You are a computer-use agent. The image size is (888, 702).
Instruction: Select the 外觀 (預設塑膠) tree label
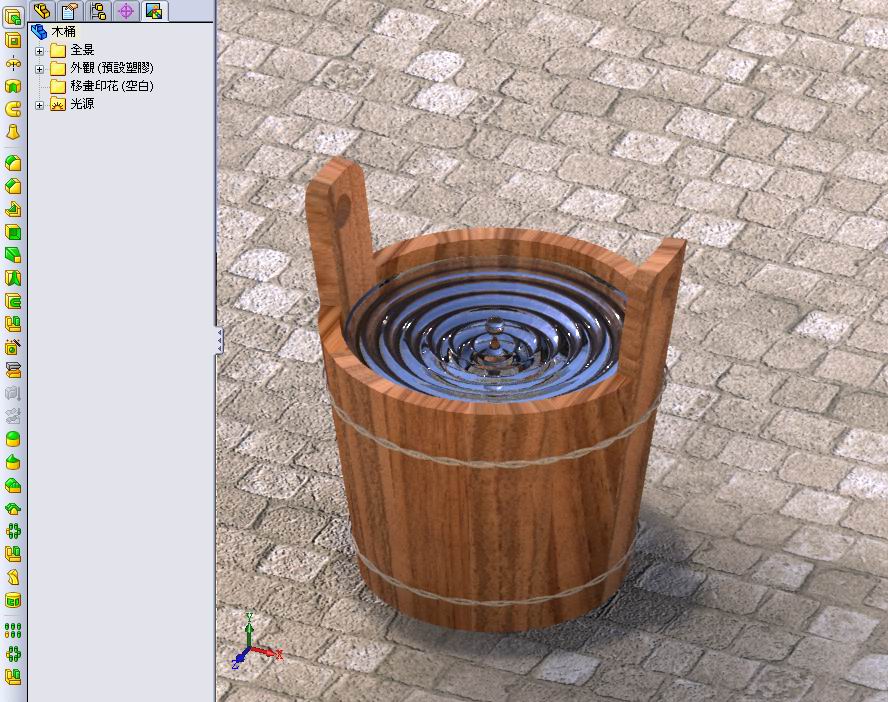click(112, 68)
